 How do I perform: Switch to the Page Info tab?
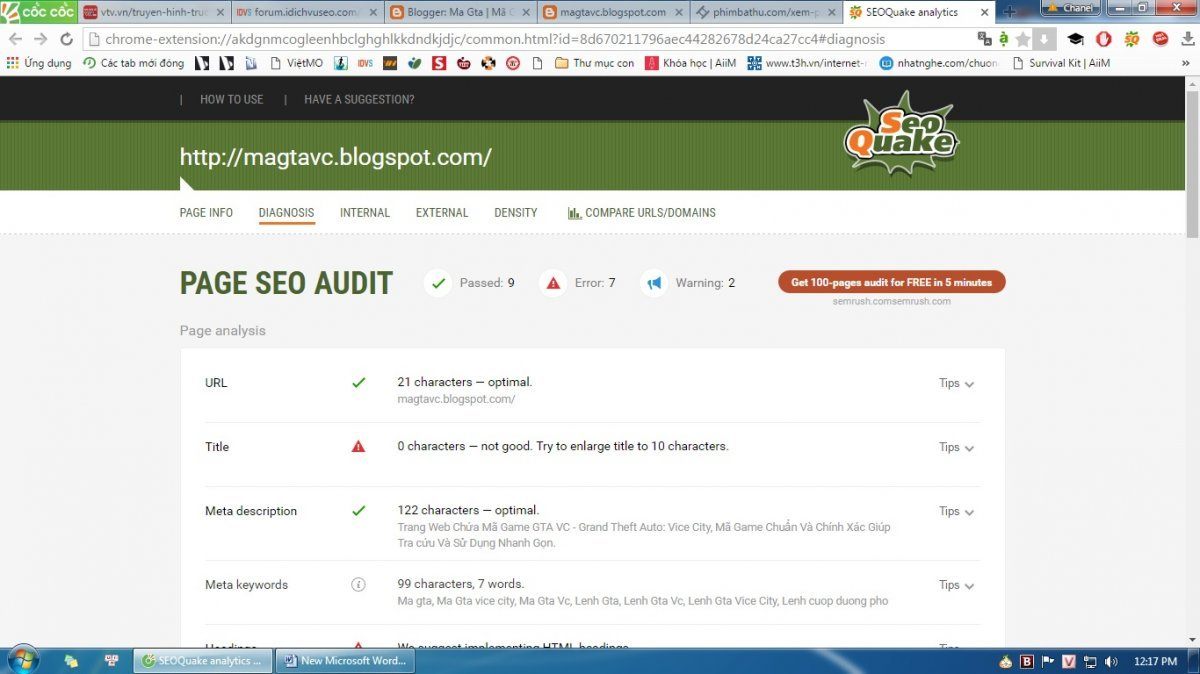[x=206, y=213]
